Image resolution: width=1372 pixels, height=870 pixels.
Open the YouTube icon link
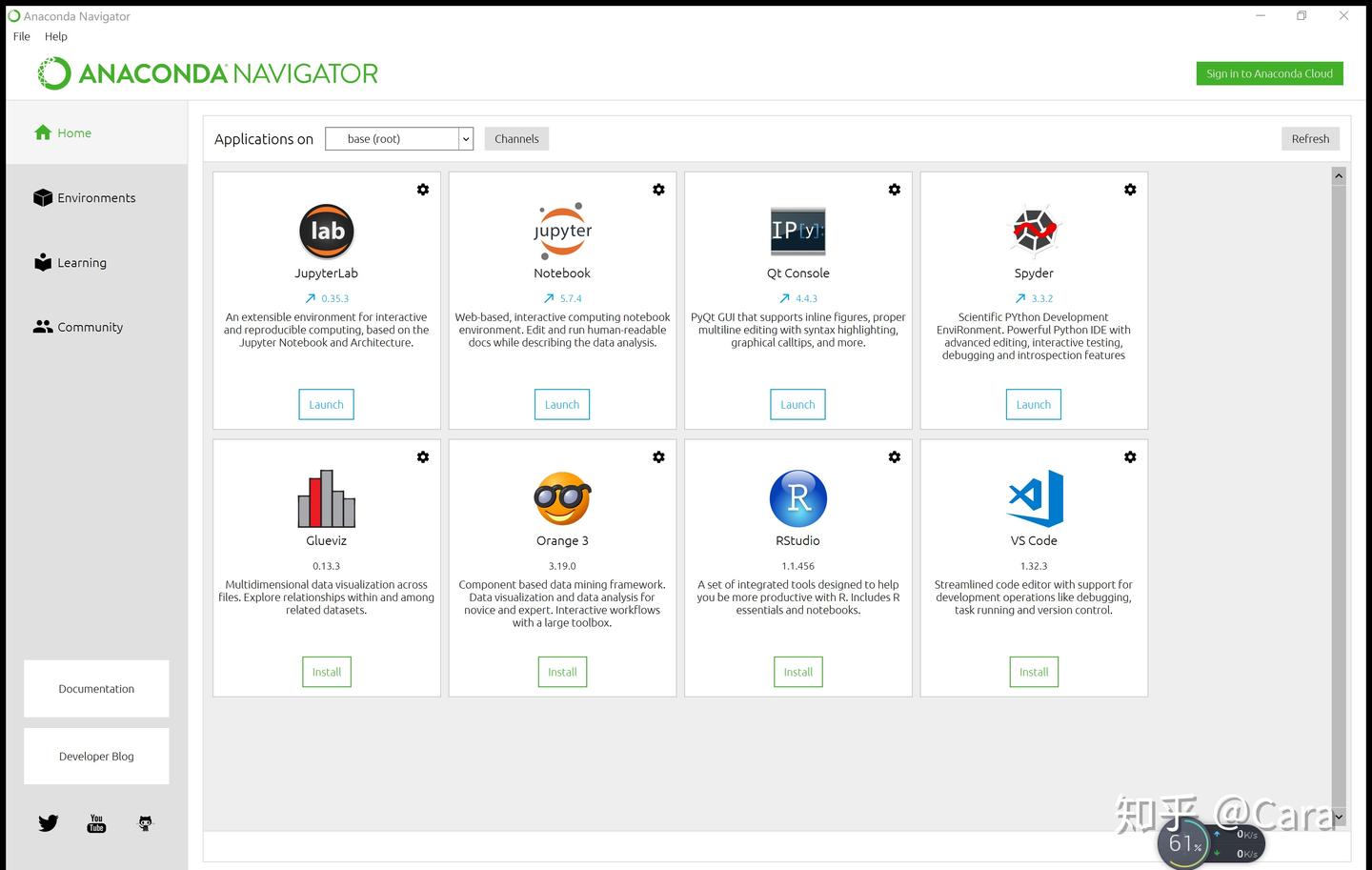96,823
